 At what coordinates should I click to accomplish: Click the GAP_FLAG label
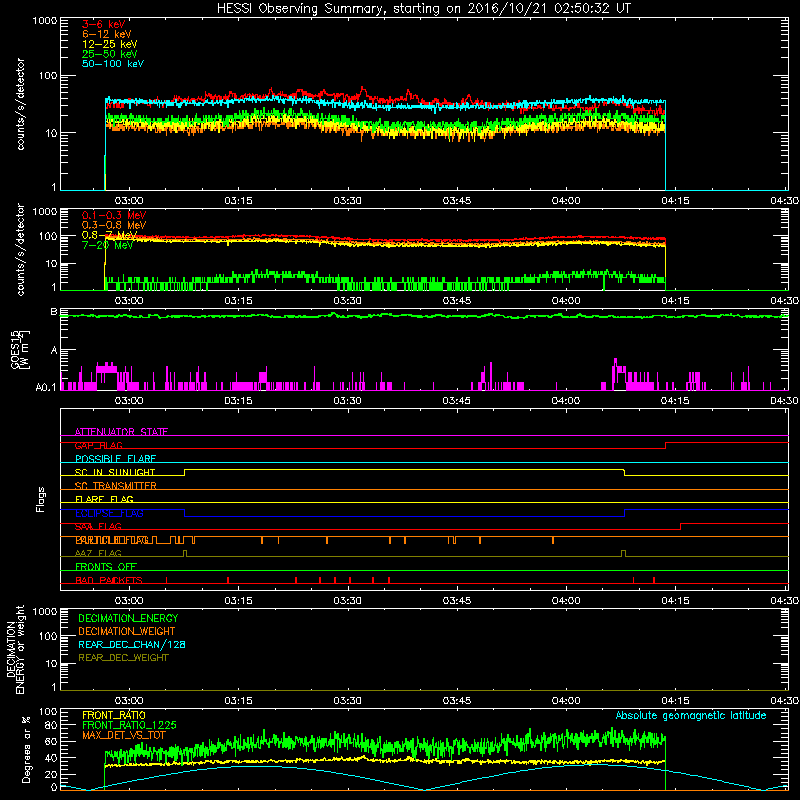tap(98, 445)
